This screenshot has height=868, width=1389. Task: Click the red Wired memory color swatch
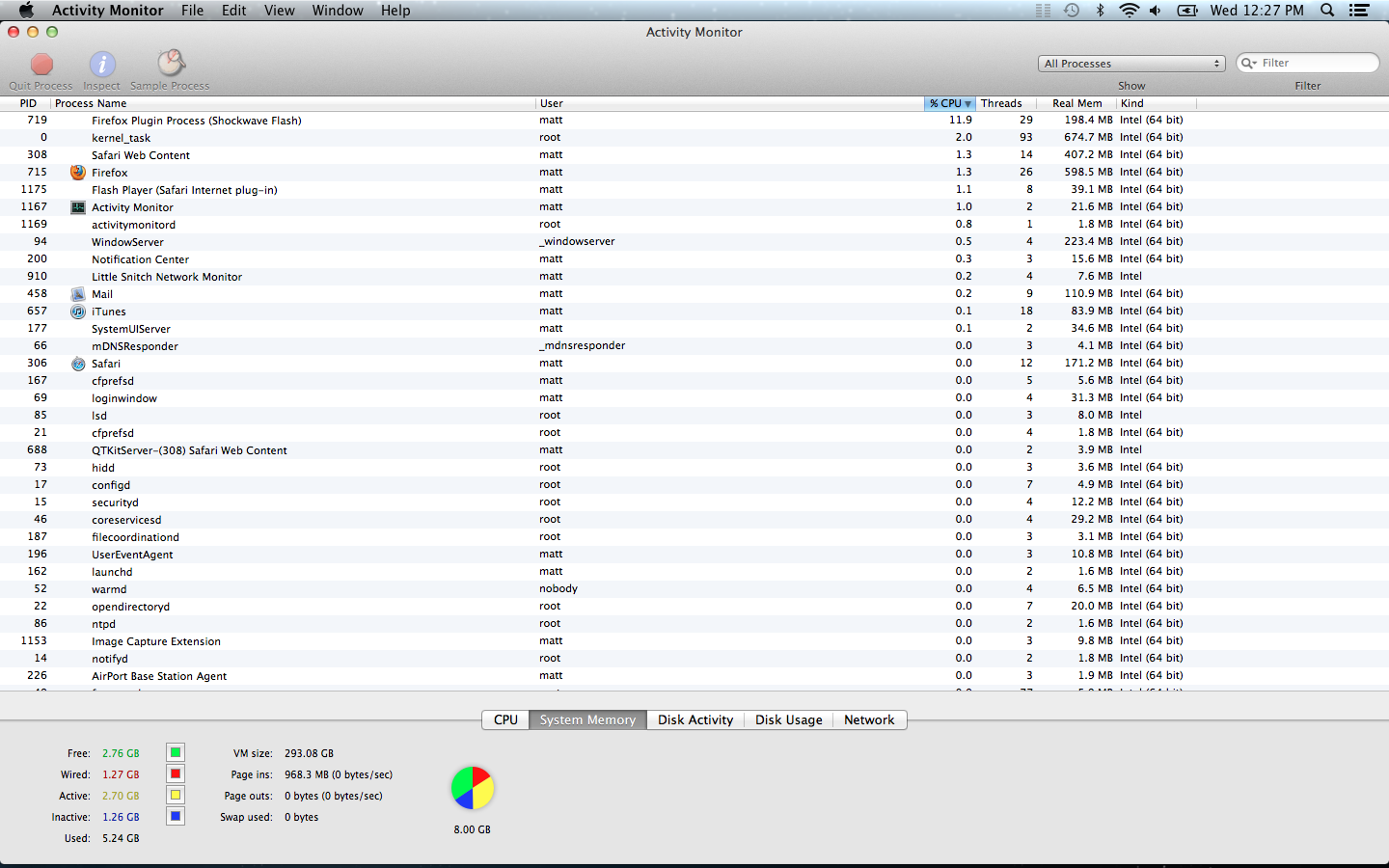click(x=176, y=773)
